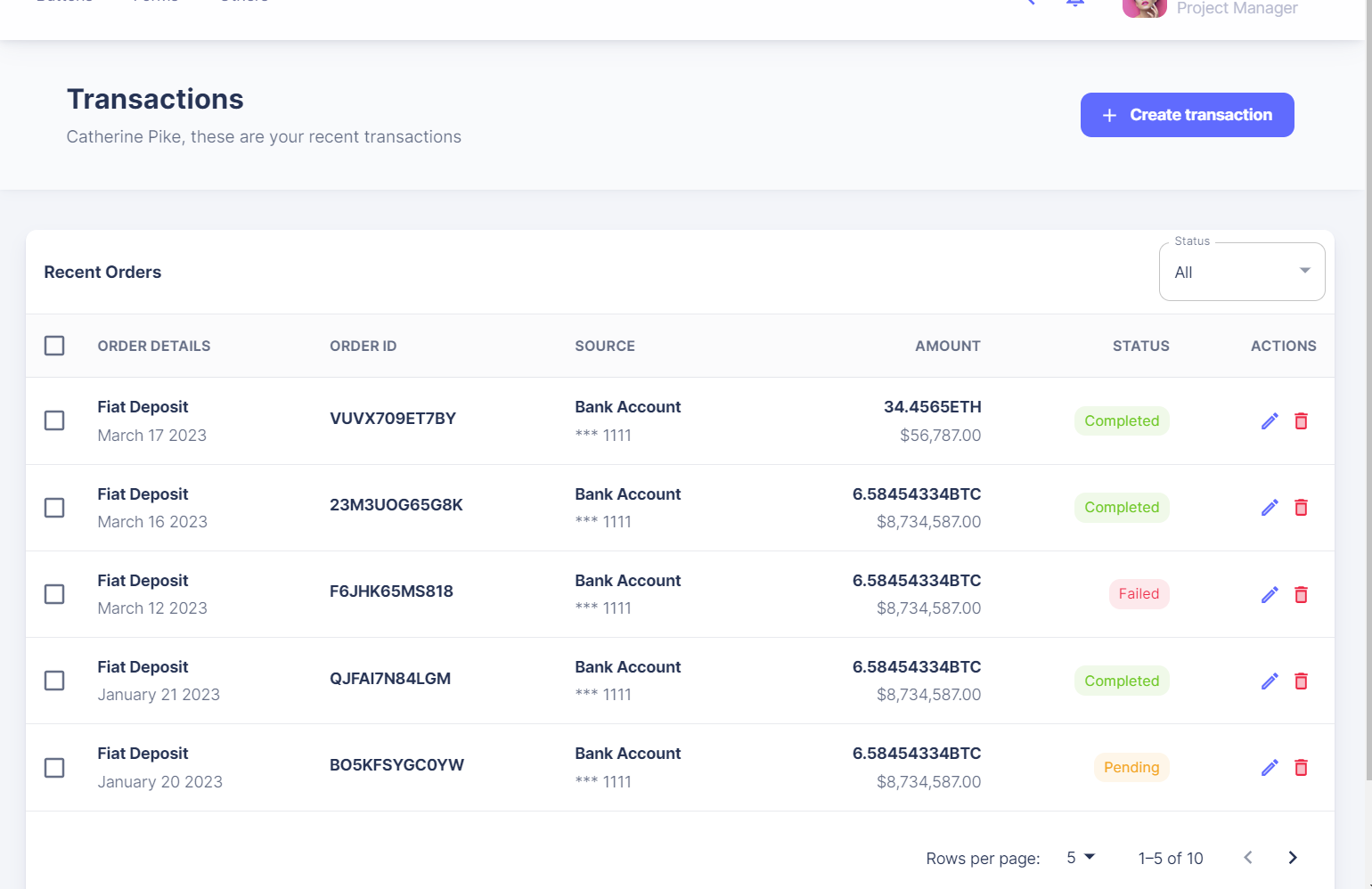Click the plus icon on Create transaction
1372x889 pixels.
click(x=1109, y=115)
